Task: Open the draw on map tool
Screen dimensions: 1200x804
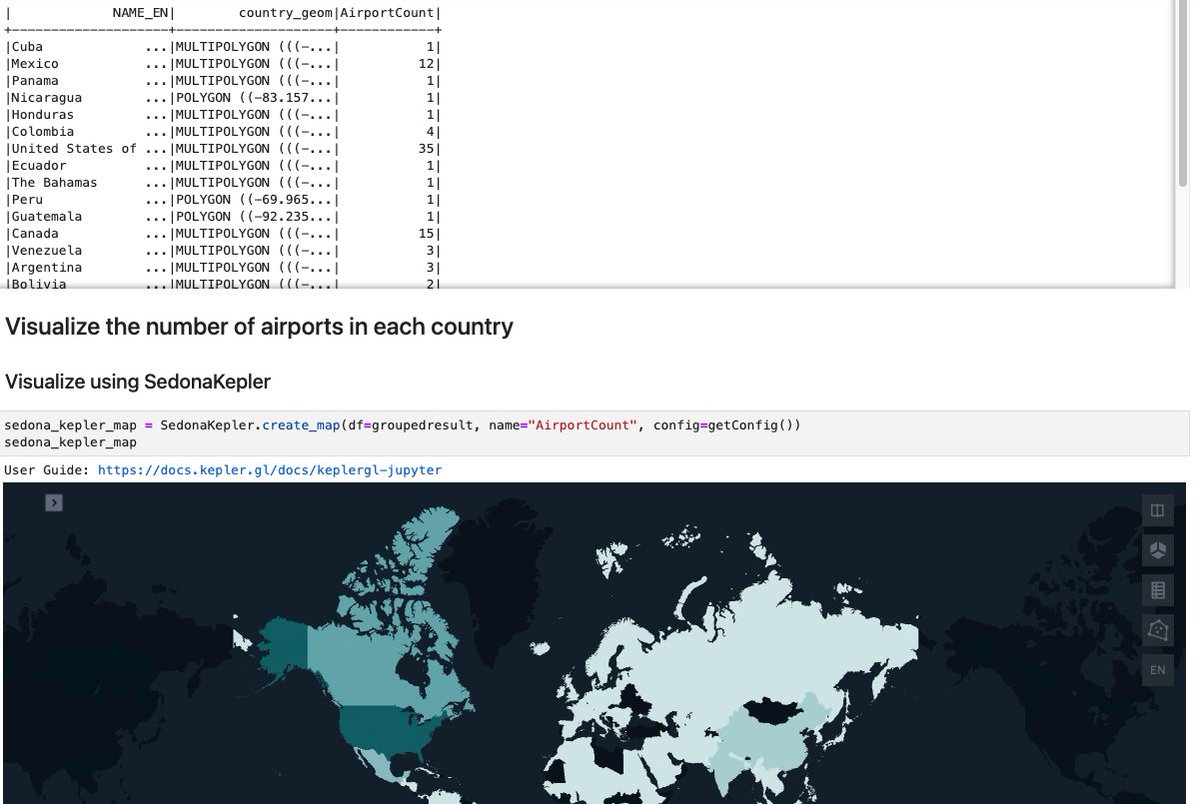Action: (1158, 630)
